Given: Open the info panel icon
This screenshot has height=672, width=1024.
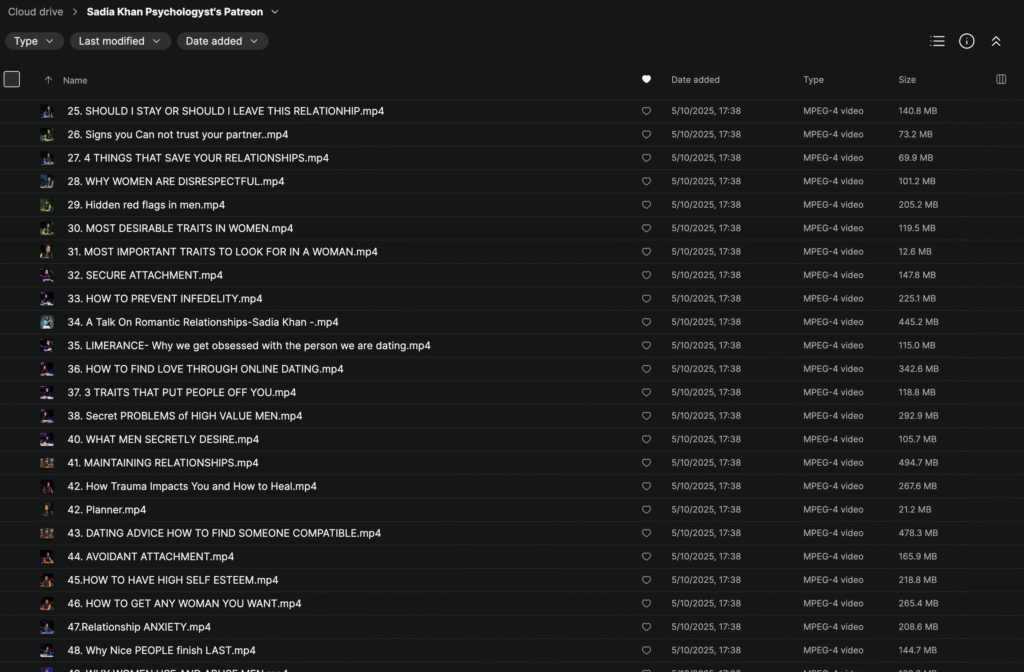Looking at the screenshot, I should (966, 41).
